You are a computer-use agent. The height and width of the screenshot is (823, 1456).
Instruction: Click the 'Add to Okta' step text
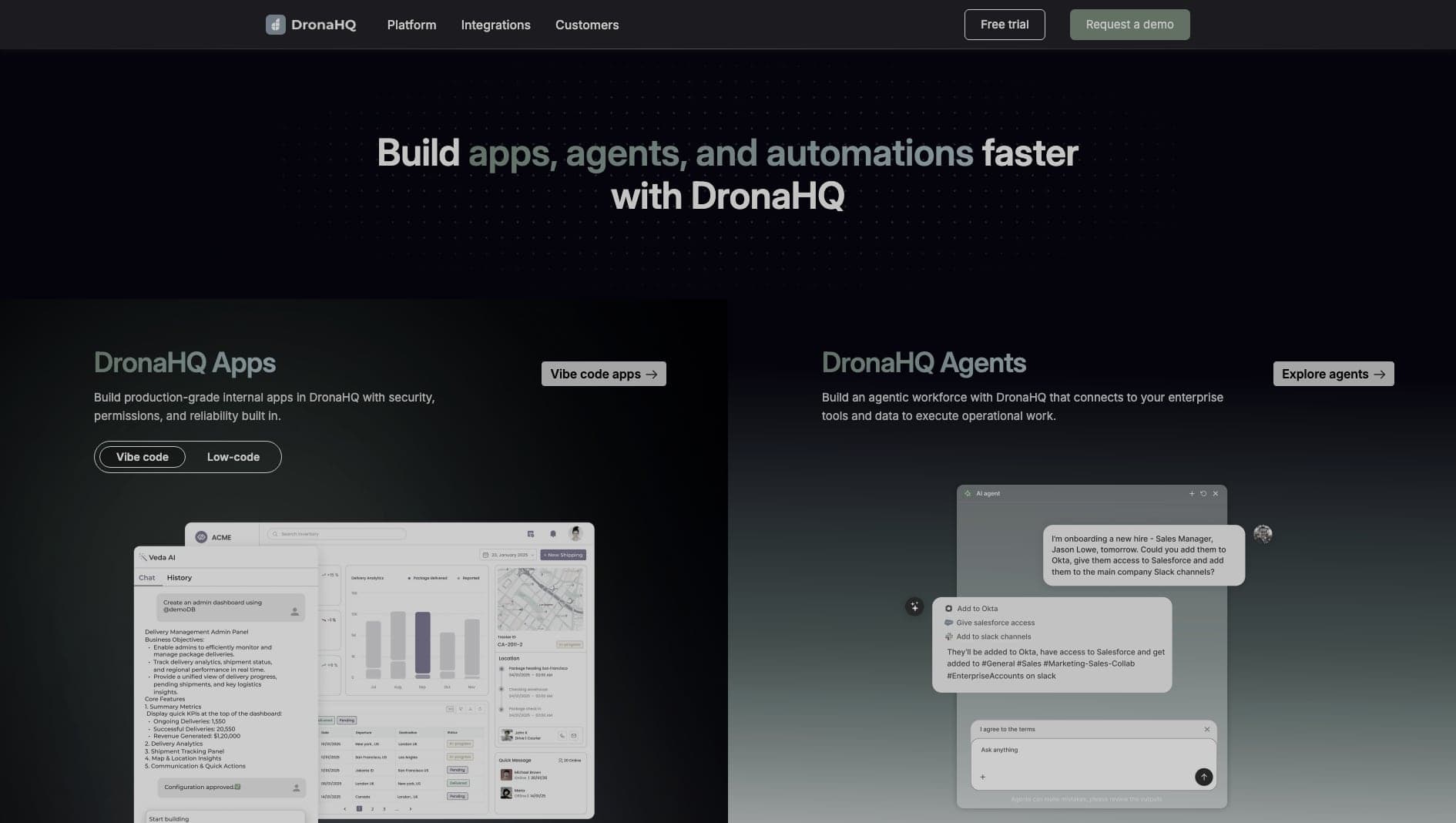click(977, 609)
